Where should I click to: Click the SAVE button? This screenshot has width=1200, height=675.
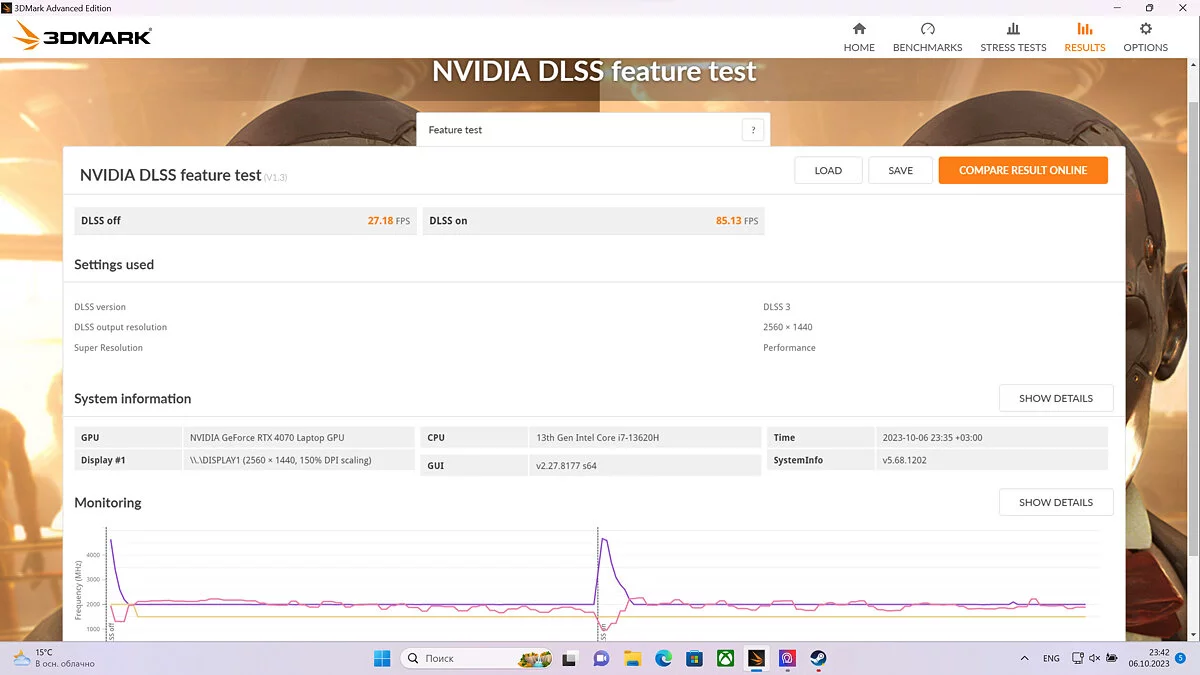coord(900,170)
